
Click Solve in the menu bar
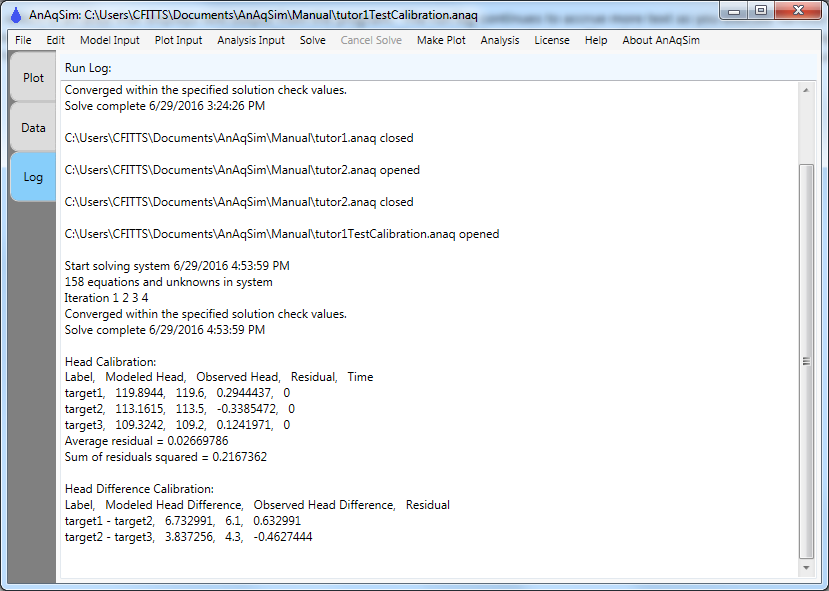(x=313, y=40)
